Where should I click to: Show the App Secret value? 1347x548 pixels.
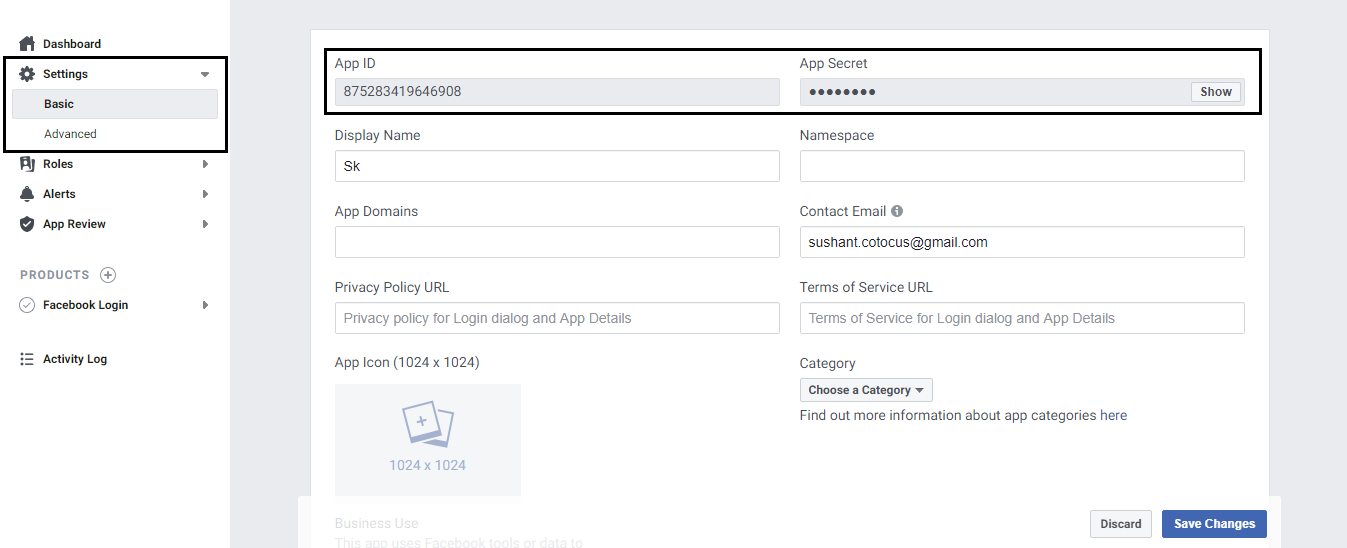[x=1215, y=92]
